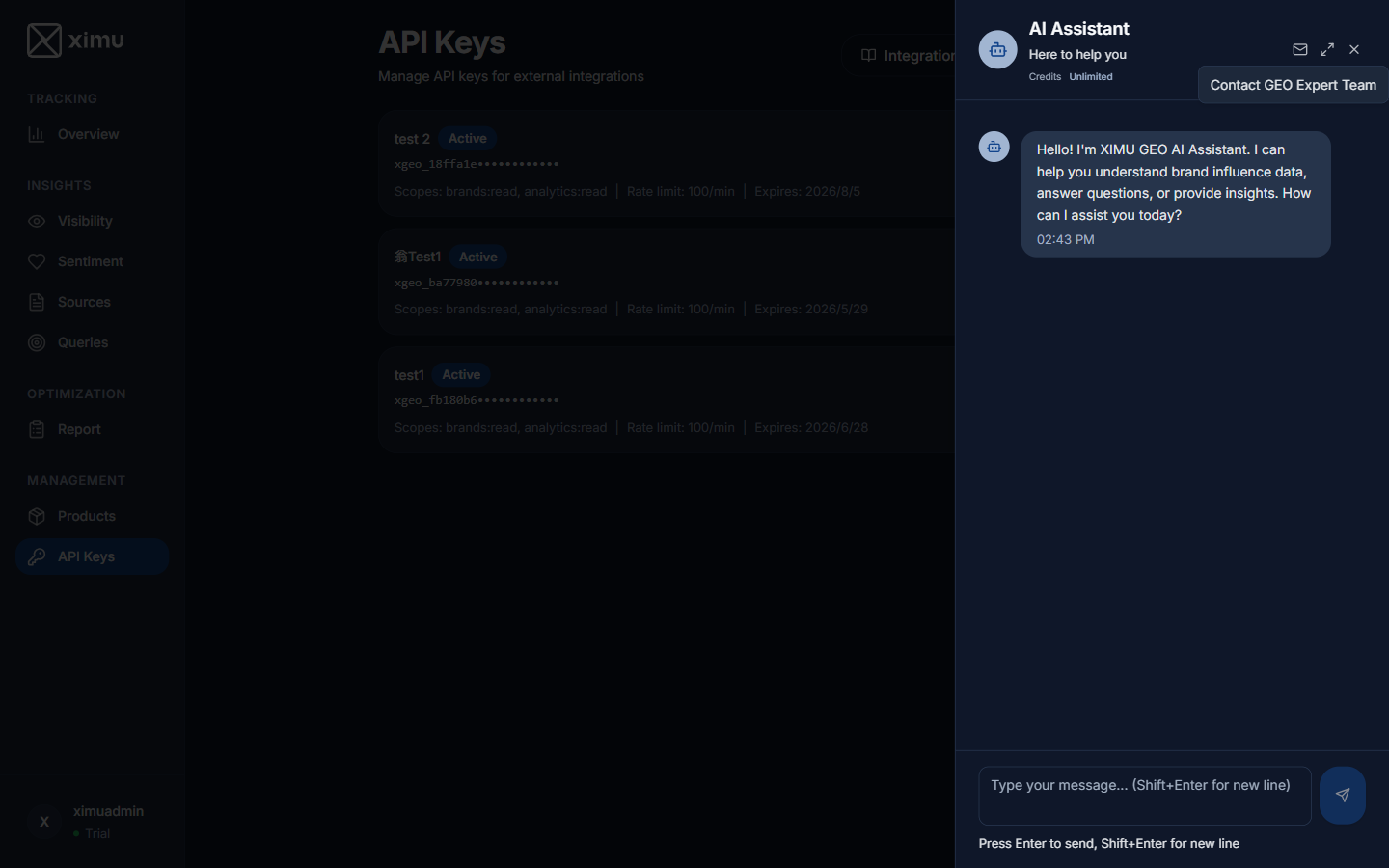
Task: Click the Active badge on test1
Action: (461, 375)
